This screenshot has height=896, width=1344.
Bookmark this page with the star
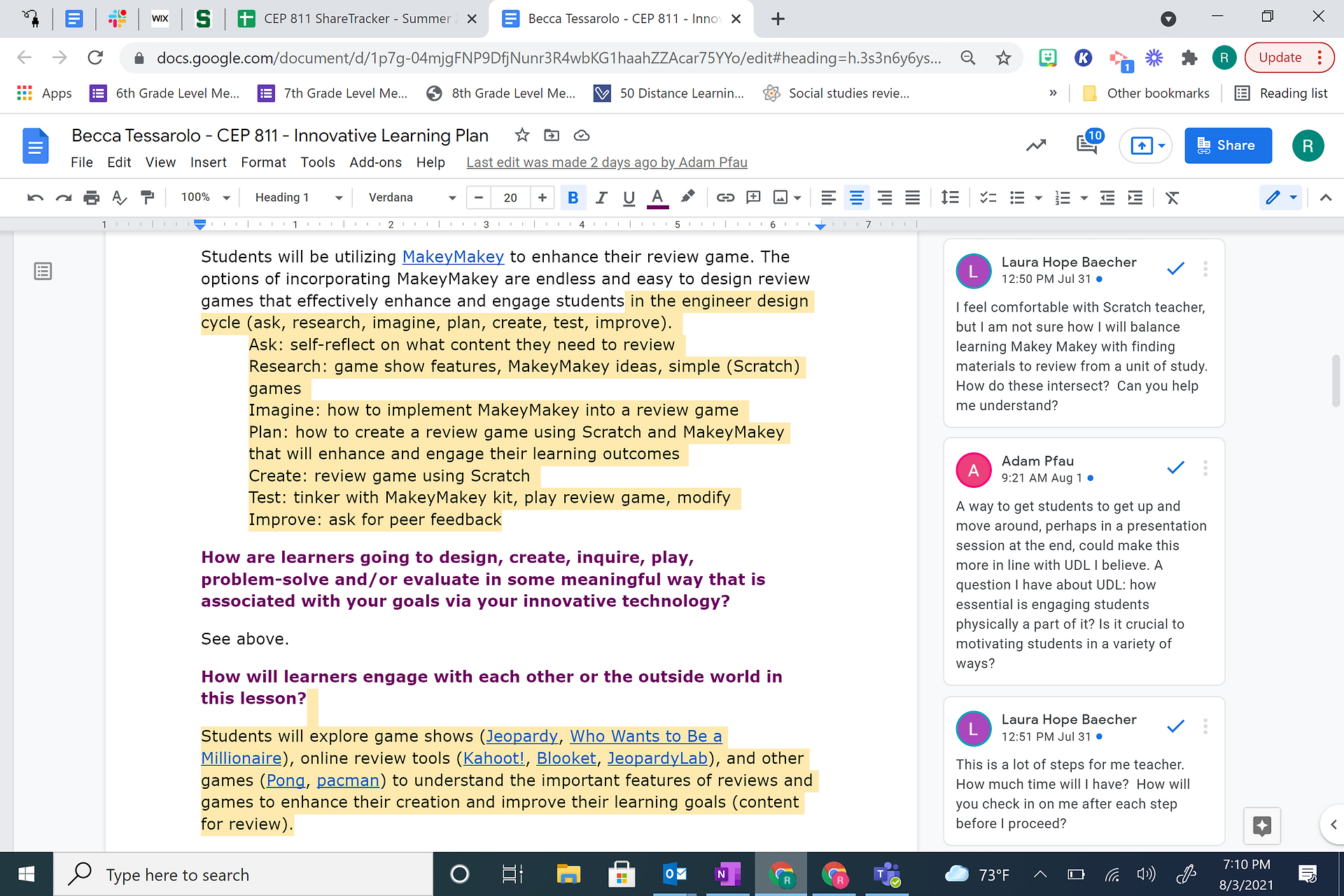[1003, 57]
